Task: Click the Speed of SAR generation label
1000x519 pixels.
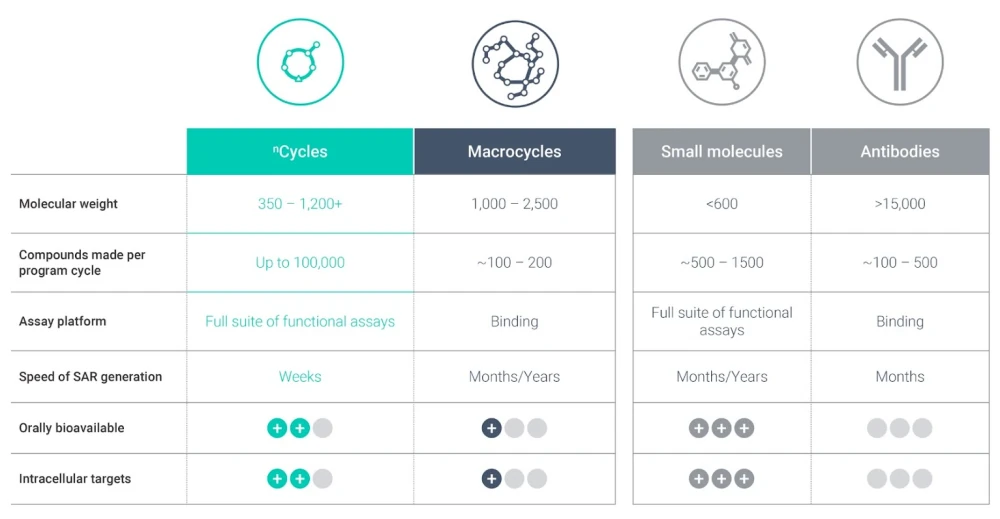Action: coord(91,377)
